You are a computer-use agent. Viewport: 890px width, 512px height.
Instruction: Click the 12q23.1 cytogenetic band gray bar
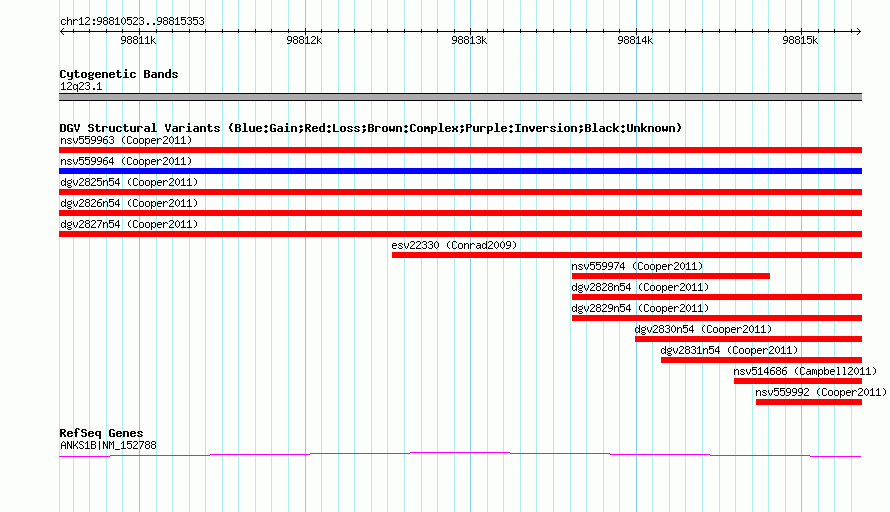click(460, 97)
